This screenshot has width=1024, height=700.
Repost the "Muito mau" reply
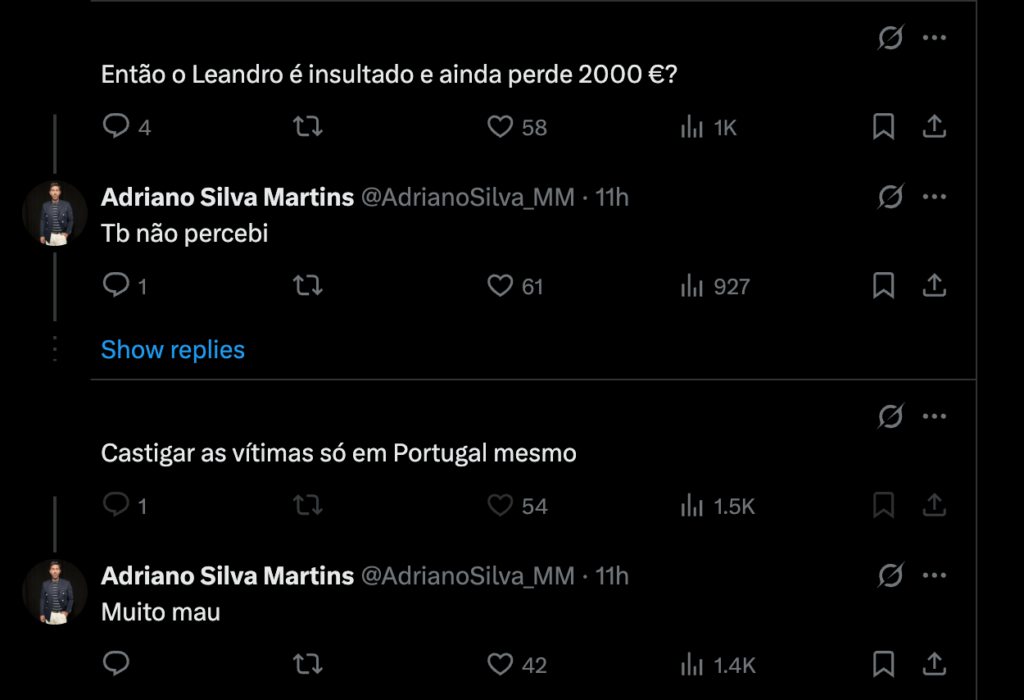(308, 664)
